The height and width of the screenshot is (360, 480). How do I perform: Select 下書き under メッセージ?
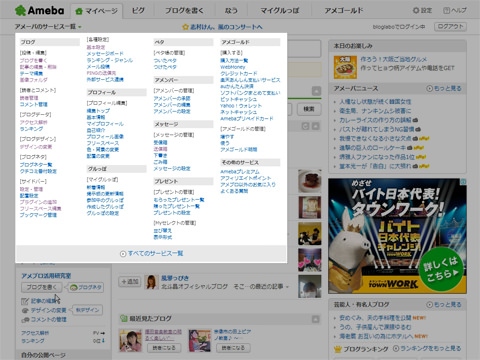point(160,156)
